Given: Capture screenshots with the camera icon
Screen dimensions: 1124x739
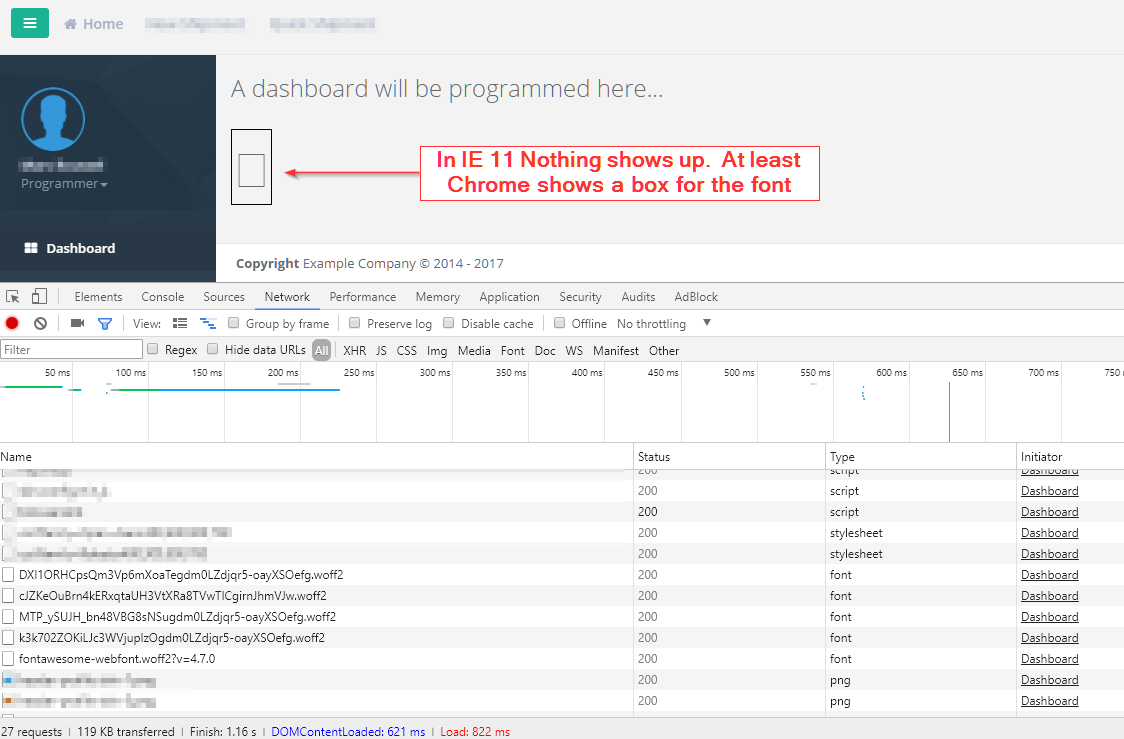Looking at the screenshot, I should pyautogui.click(x=77, y=323).
